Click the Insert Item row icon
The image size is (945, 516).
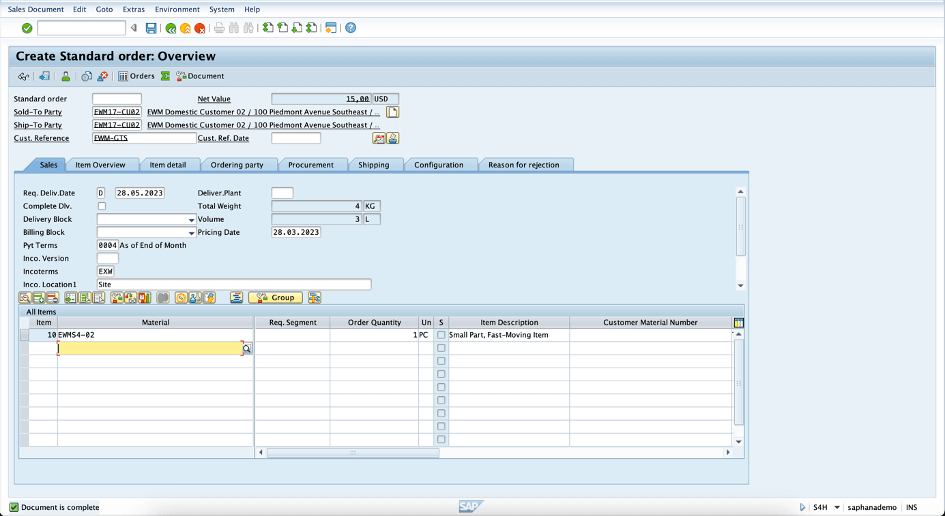[x=39, y=298]
